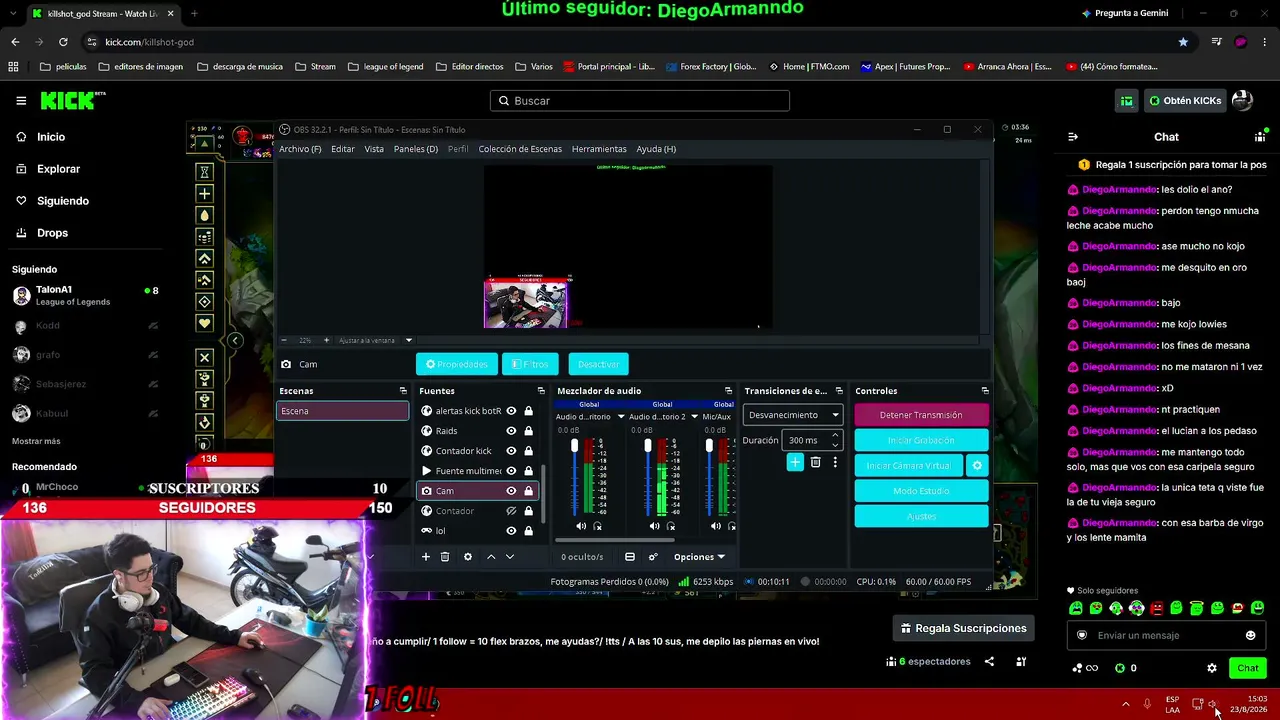Mute the Mic/Aux channel speaker
The image size is (1280, 720).
[716, 526]
